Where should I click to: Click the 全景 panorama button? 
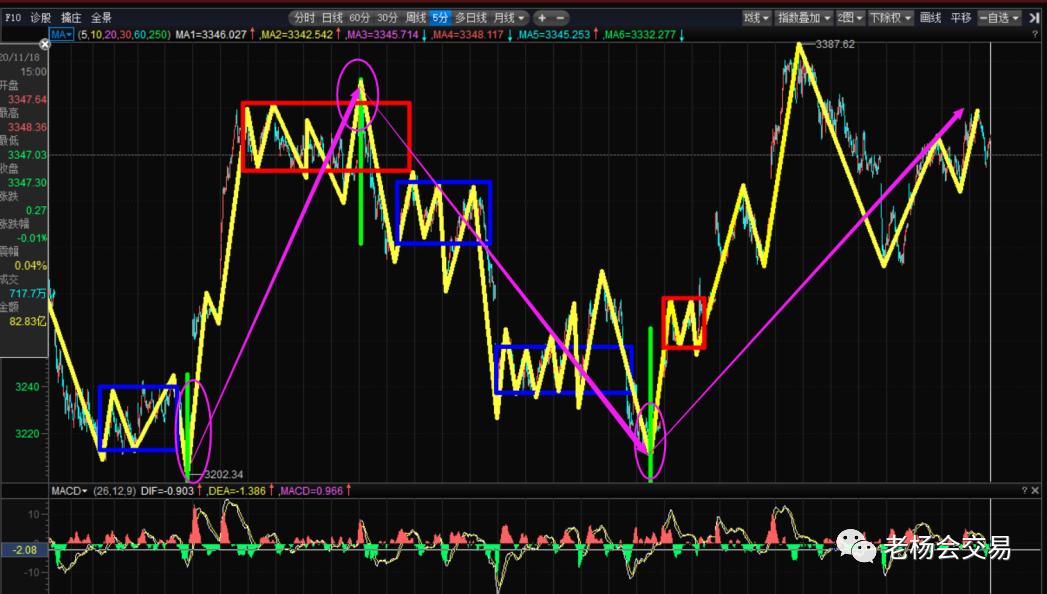pyautogui.click(x=101, y=18)
